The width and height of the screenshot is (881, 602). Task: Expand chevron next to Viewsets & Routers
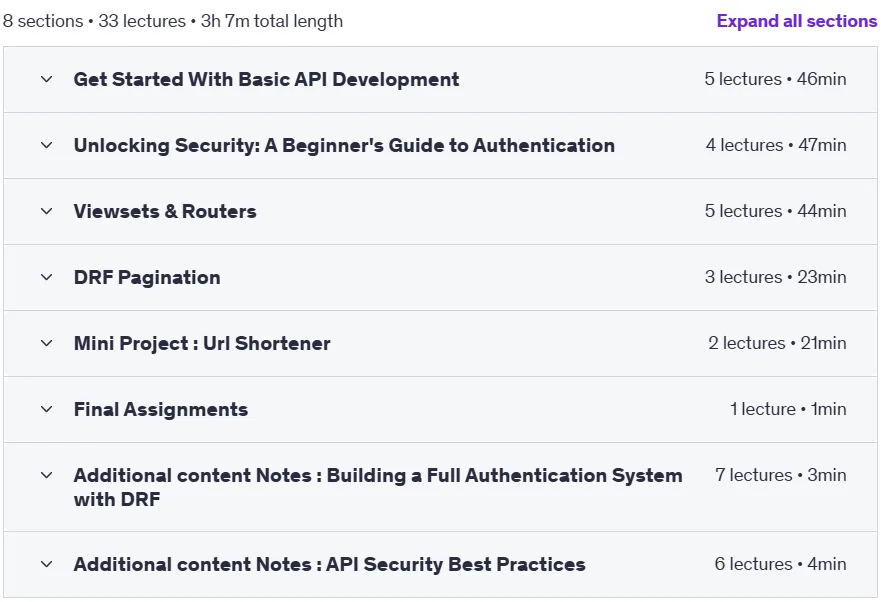click(x=47, y=211)
